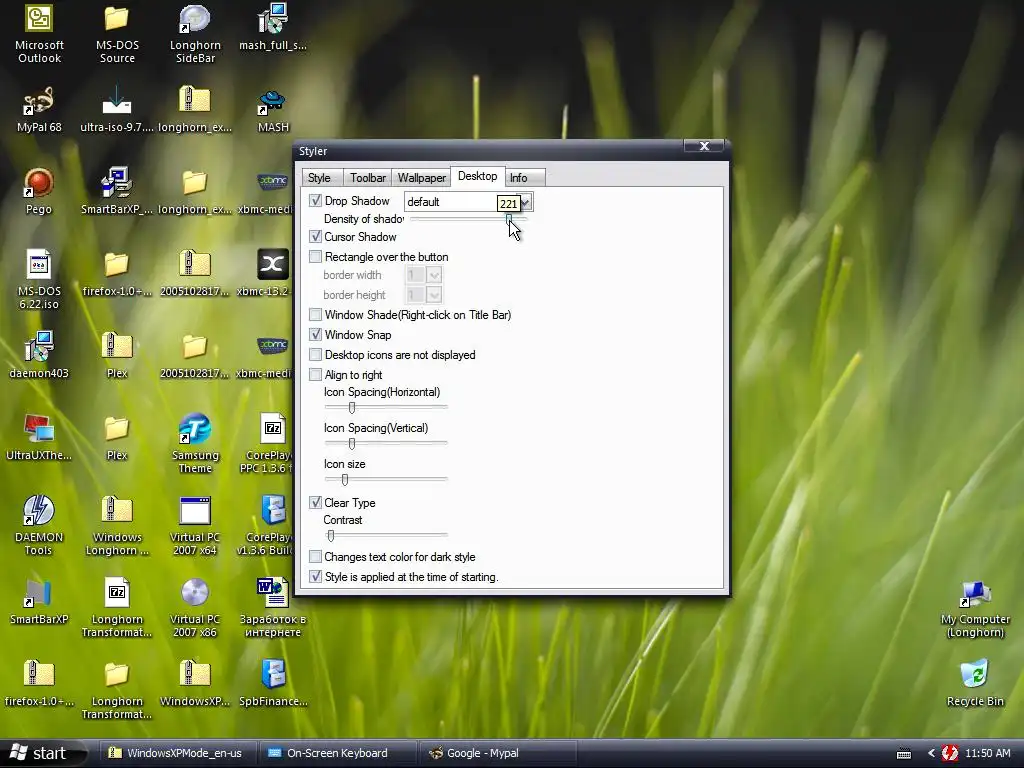1024x768 pixels.
Task: Click the Contrast slider
Action: pos(385,536)
